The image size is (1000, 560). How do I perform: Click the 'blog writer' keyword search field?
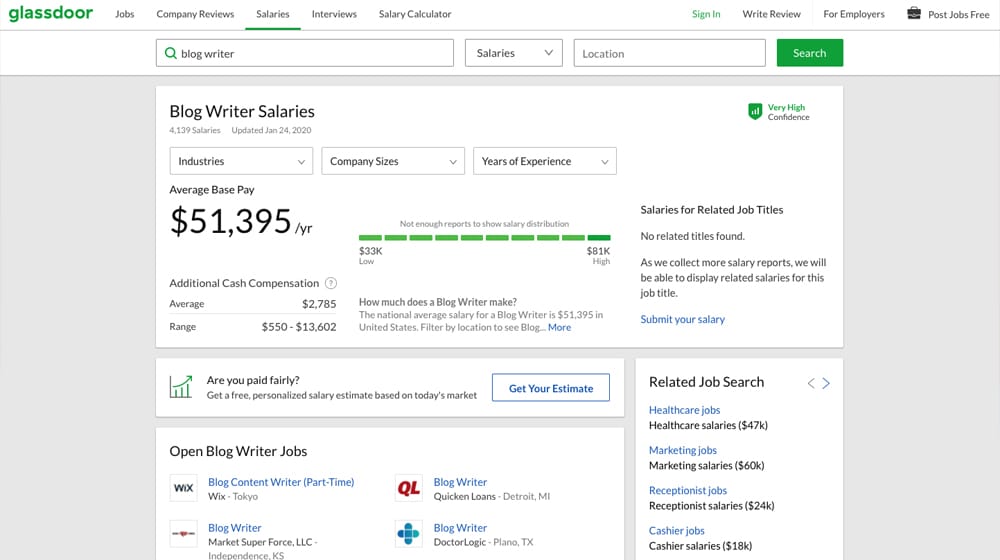pyautogui.click(x=305, y=53)
